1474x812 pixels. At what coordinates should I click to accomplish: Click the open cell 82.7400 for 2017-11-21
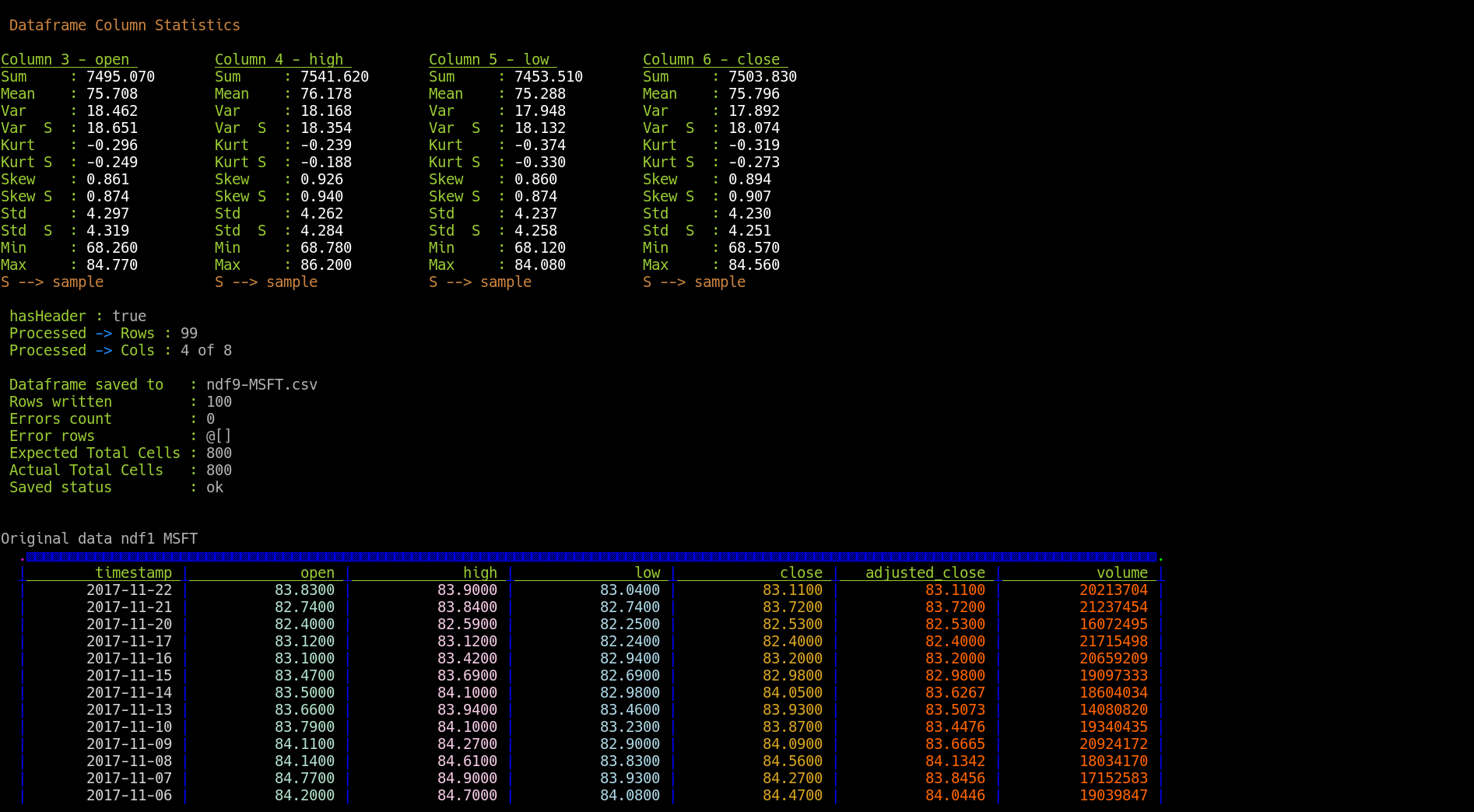click(305, 607)
